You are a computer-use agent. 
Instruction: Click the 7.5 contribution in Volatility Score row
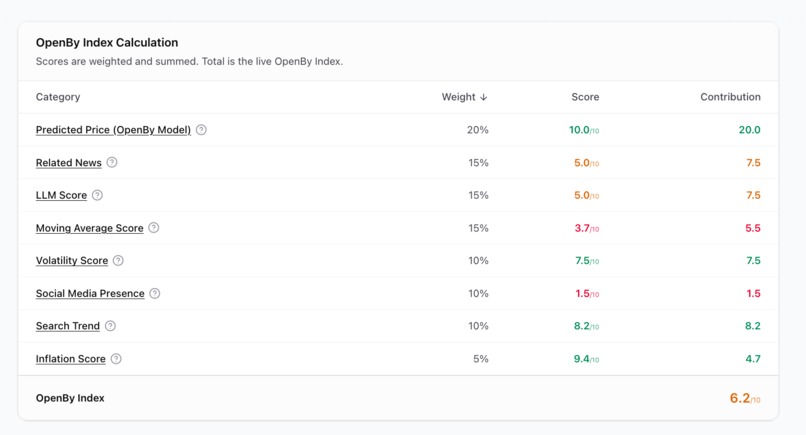point(754,261)
